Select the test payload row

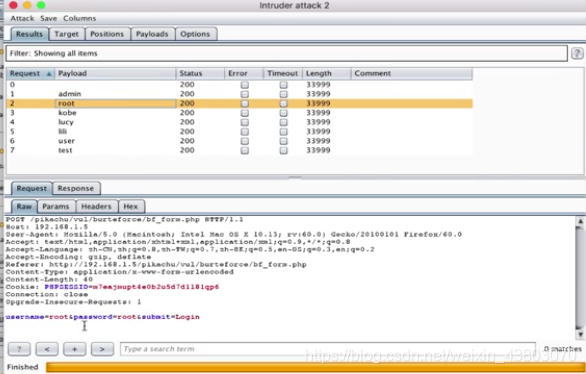tap(240, 150)
